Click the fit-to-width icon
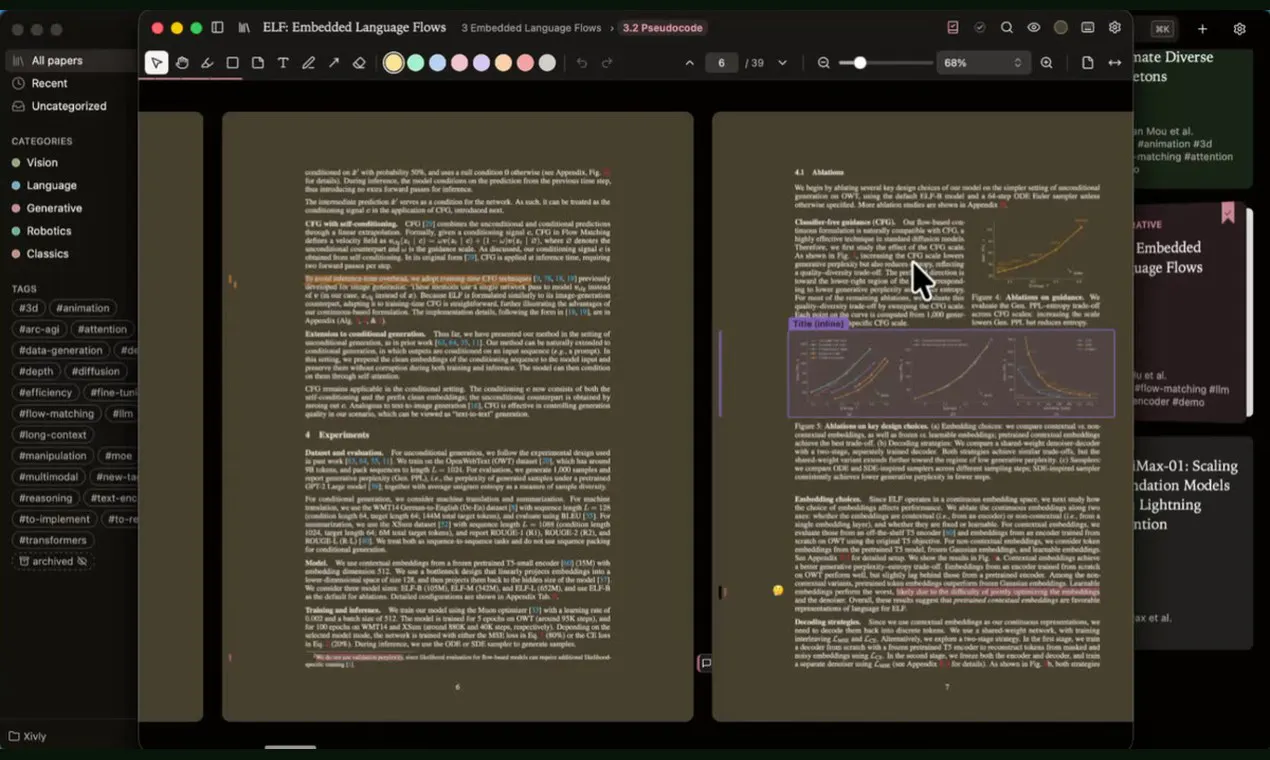 click(x=1114, y=63)
